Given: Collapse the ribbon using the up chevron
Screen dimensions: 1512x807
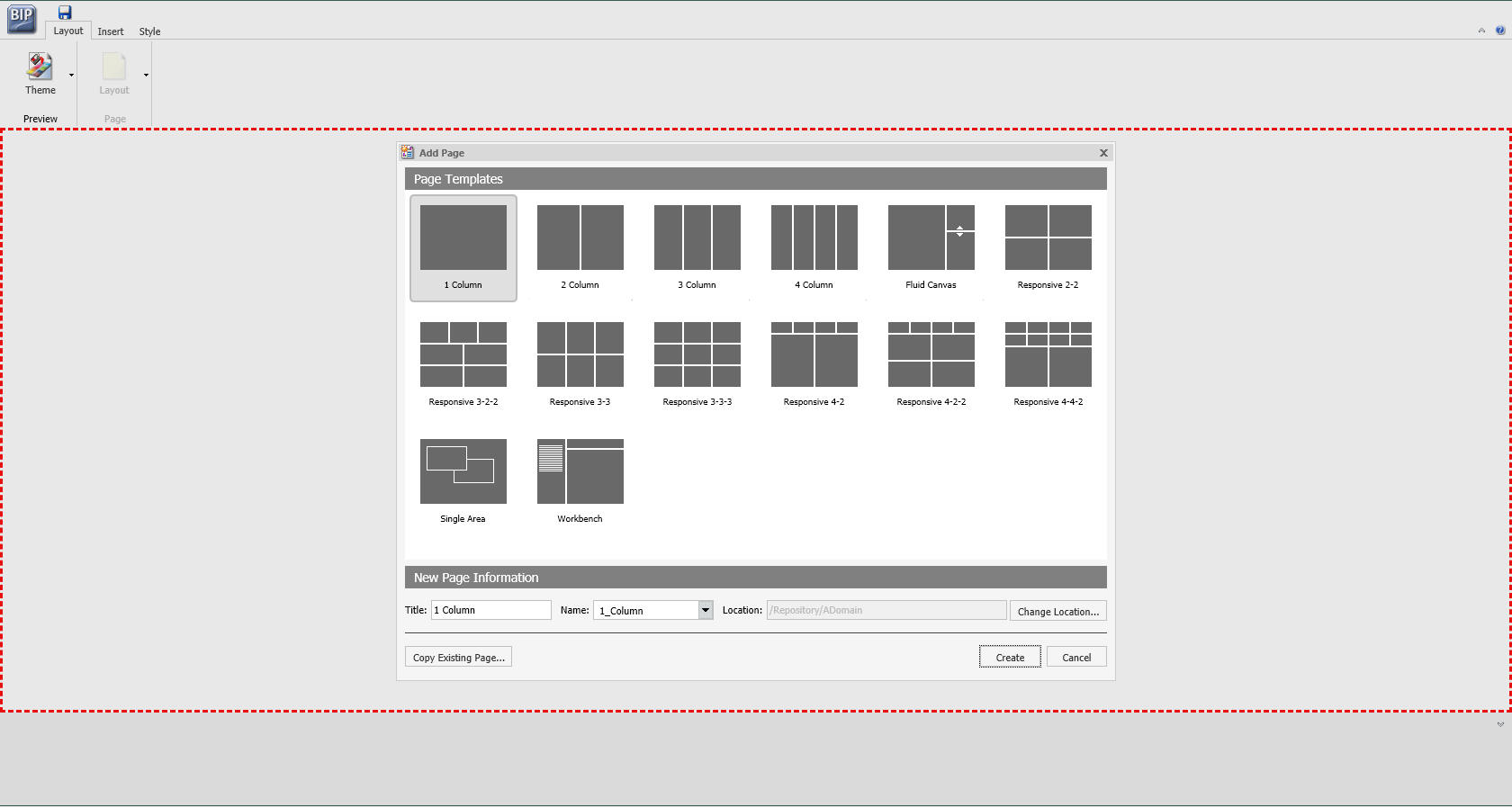Looking at the screenshot, I should 1481,31.
